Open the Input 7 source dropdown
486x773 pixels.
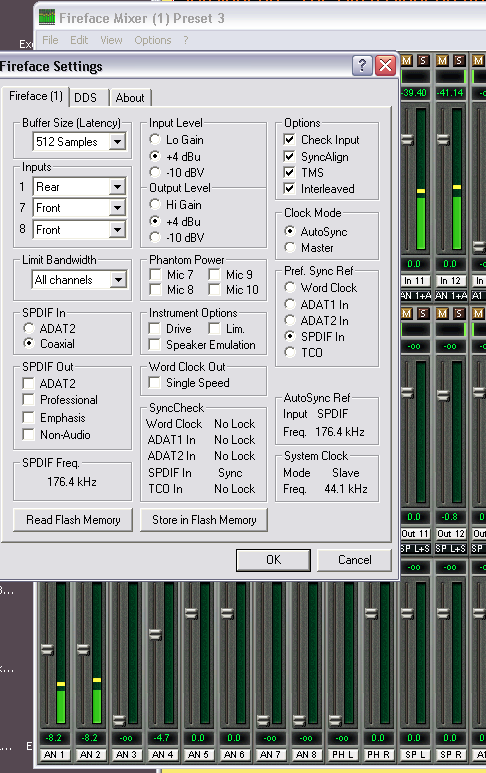pos(117,208)
